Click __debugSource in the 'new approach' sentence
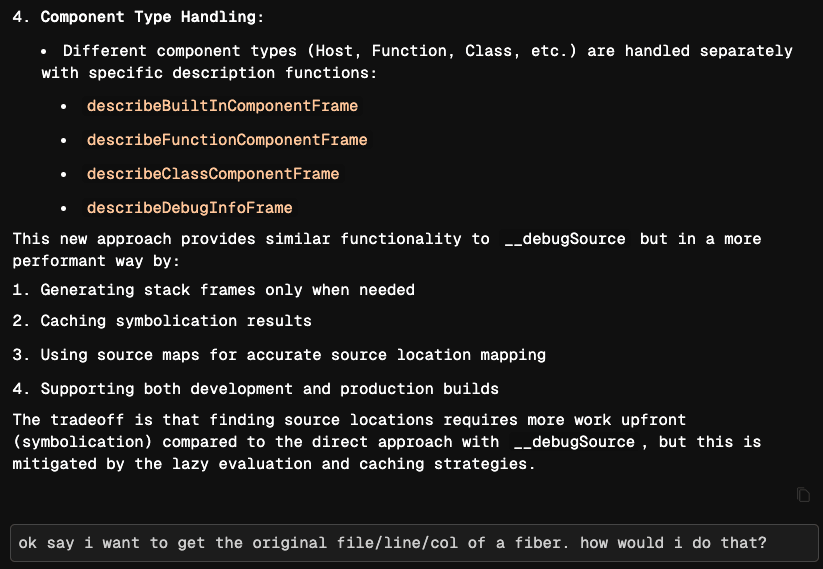The width and height of the screenshot is (823, 569). tap(565, 239)
